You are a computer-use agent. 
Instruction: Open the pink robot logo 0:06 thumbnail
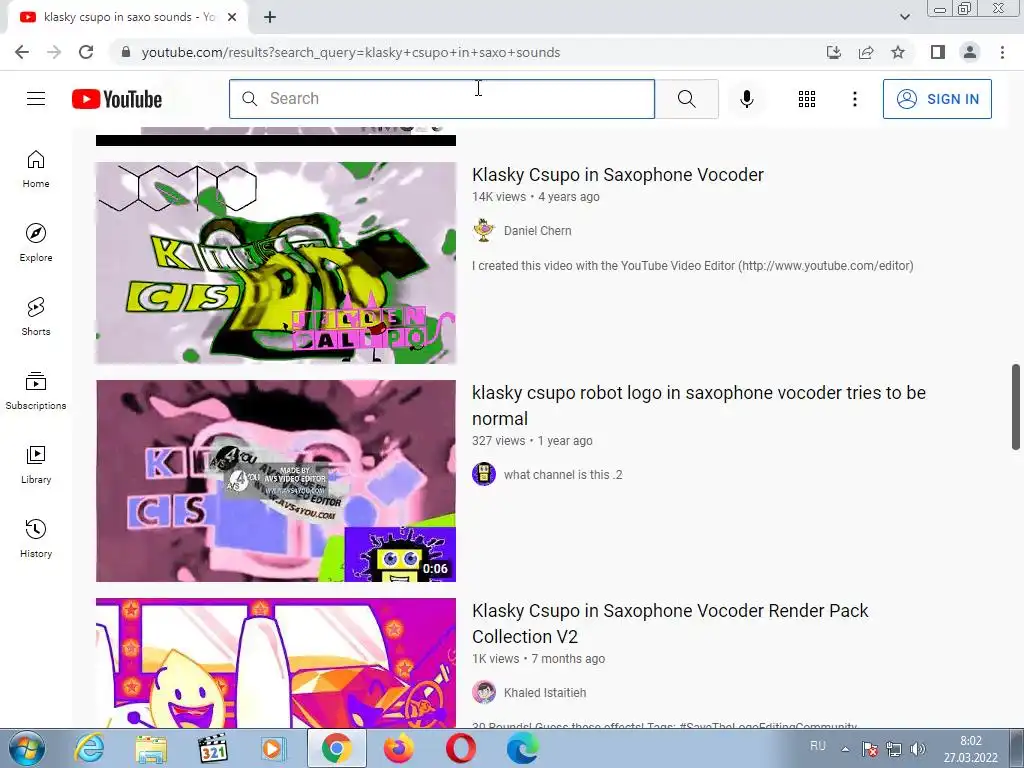(x=276, y=481)
